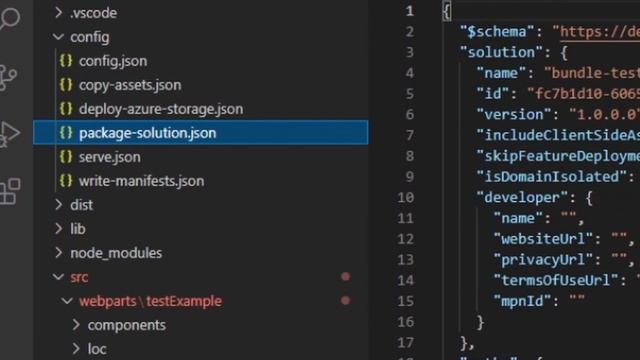Click the JSON icon beside config.json
The height and width of the screenshot is (360, 640).
pyautogui.click(x=66, y=61)
